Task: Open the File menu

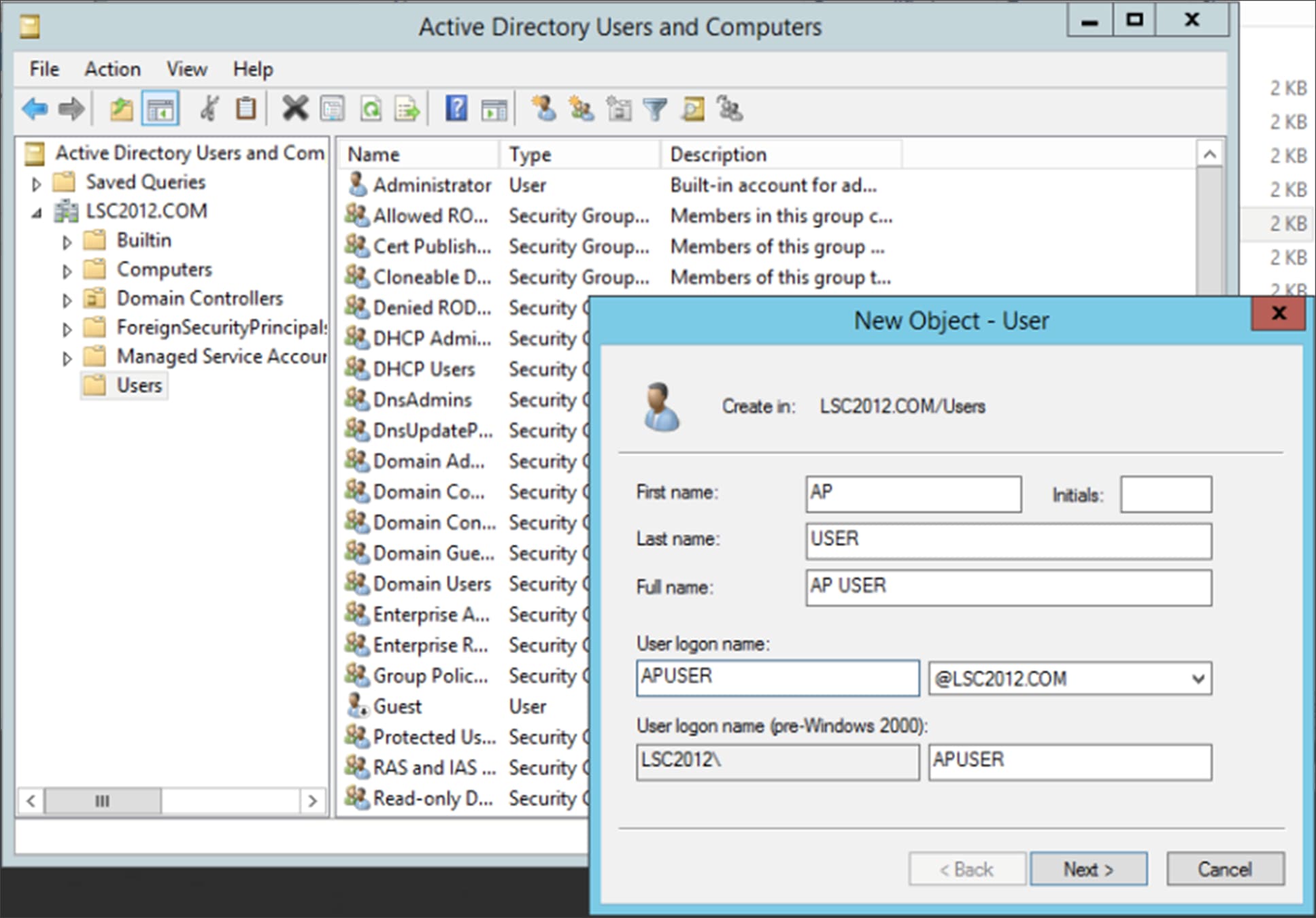Action: click(x=44, y=69)
